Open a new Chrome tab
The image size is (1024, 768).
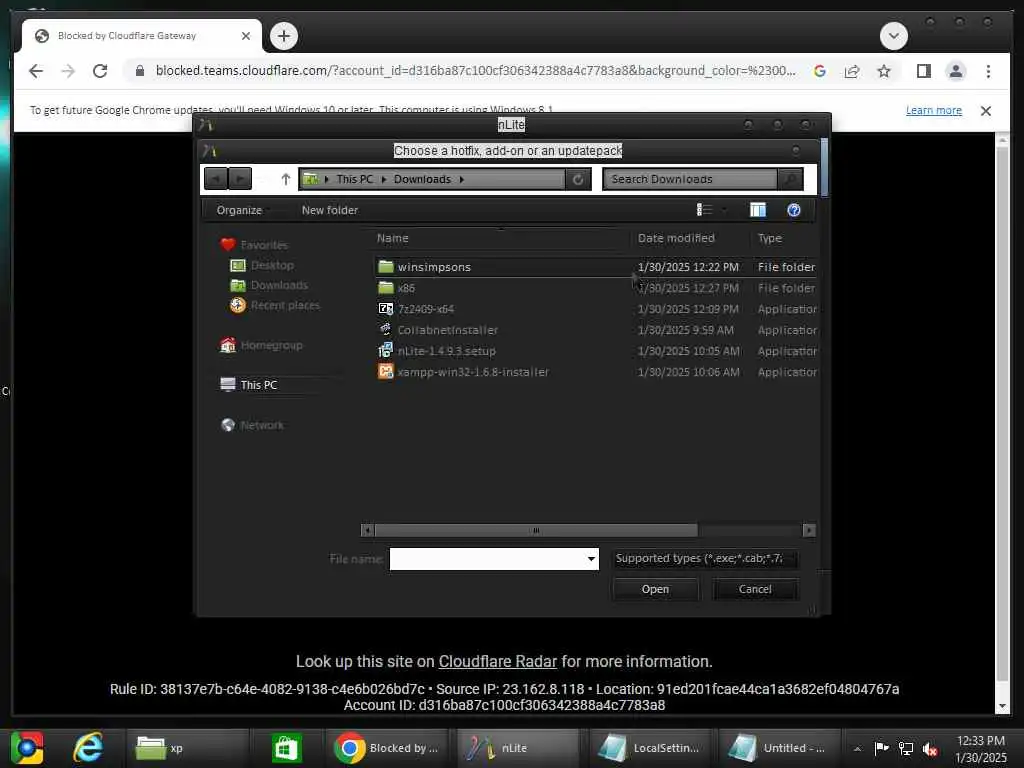[x=283, y=36]
